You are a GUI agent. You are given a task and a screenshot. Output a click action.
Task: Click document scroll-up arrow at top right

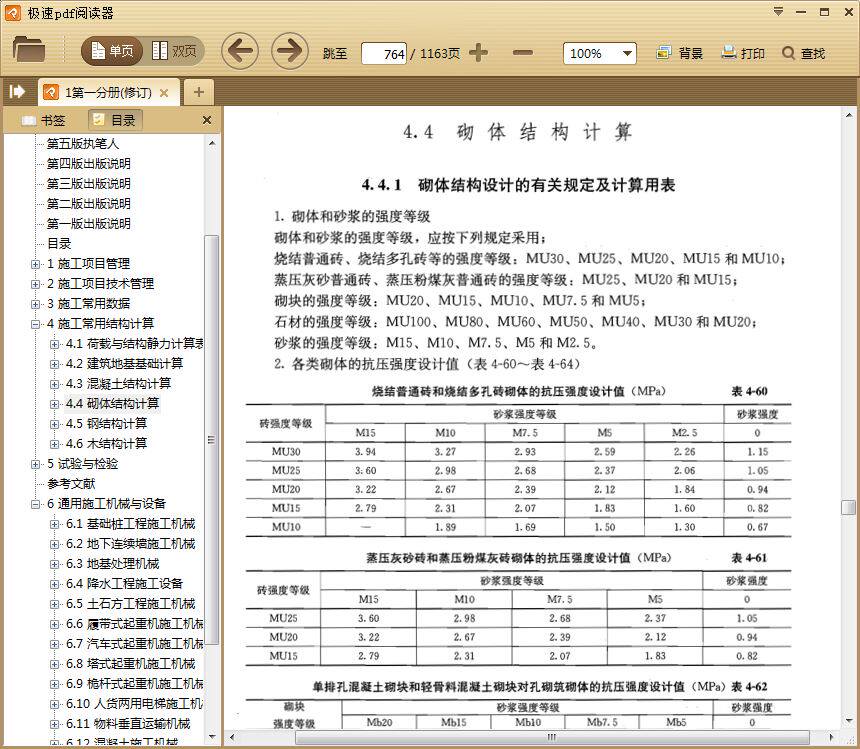click(848, 116)
